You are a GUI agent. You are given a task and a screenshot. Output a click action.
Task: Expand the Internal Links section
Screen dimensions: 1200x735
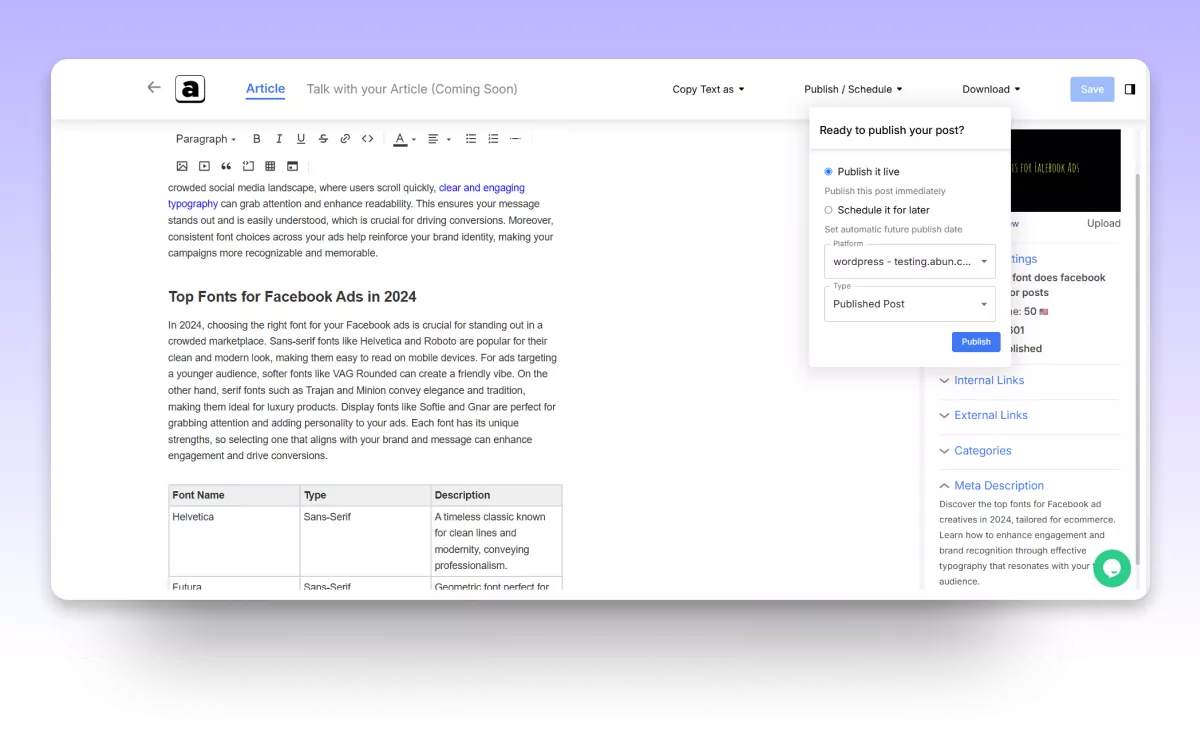[x=988, y=380]
